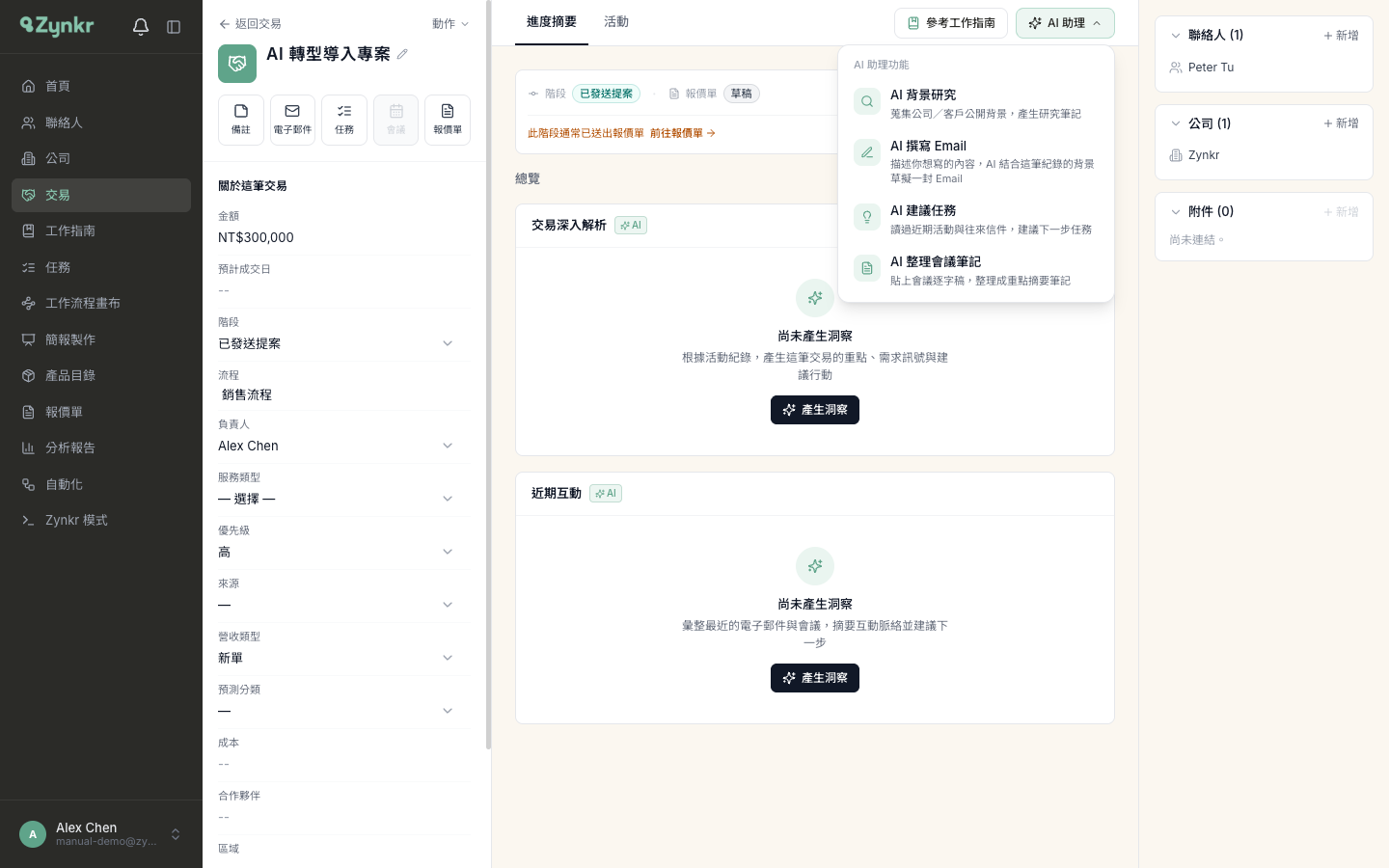
Task: Follow the 前往報價單 link
Action: pyautogui.click(x=683, y=133)
